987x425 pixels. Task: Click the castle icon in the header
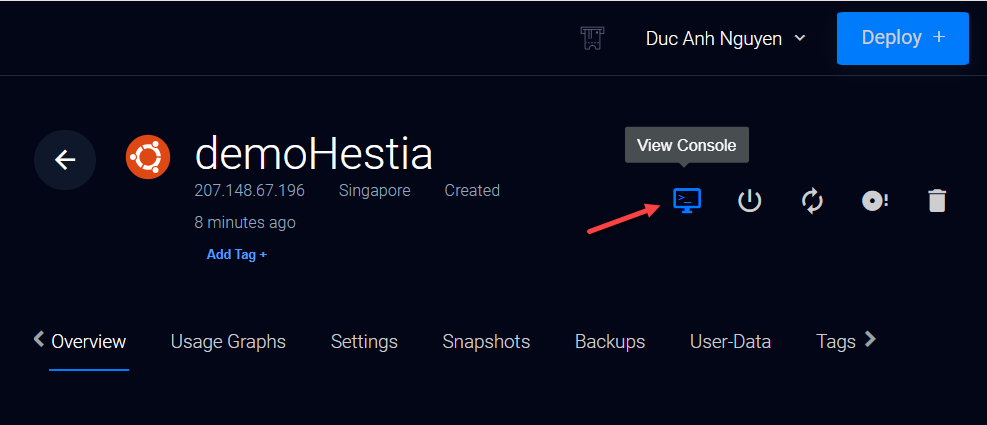(593, 38)
